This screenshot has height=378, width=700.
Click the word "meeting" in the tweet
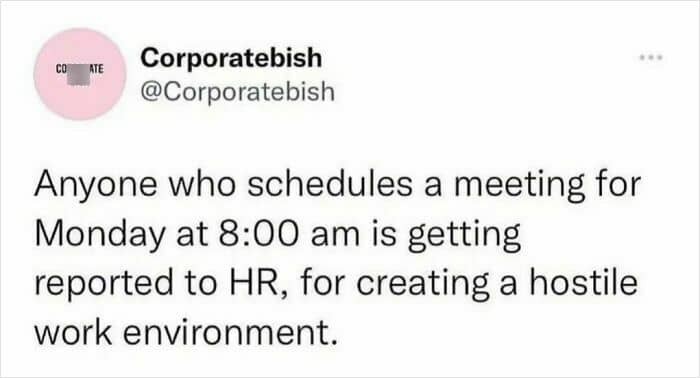(520, 186)
